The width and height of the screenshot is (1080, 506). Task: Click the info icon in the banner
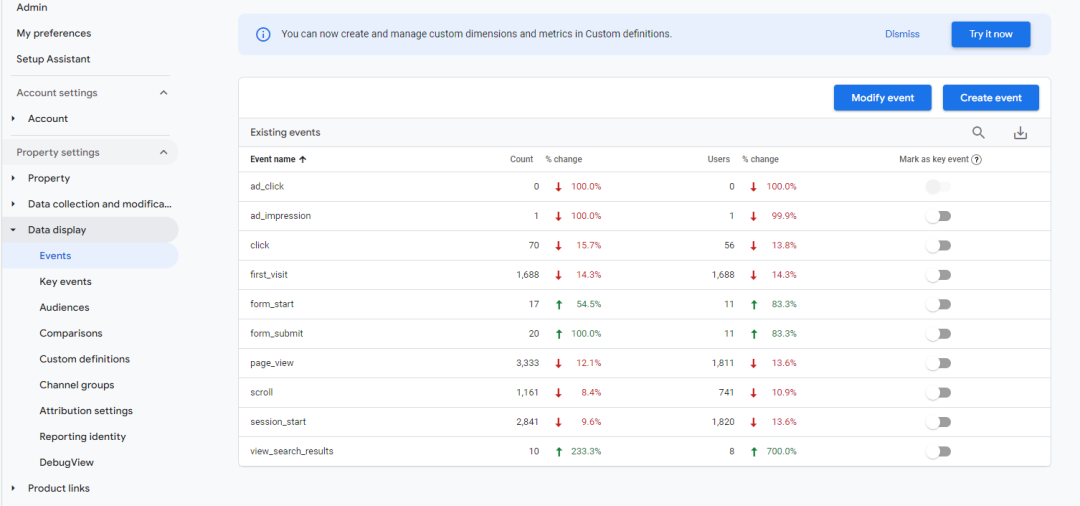(x=263, y=34)
